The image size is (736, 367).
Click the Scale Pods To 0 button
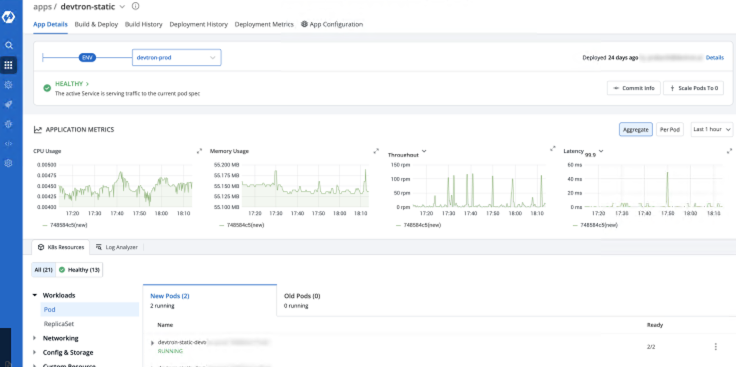[x=693, y=88]
